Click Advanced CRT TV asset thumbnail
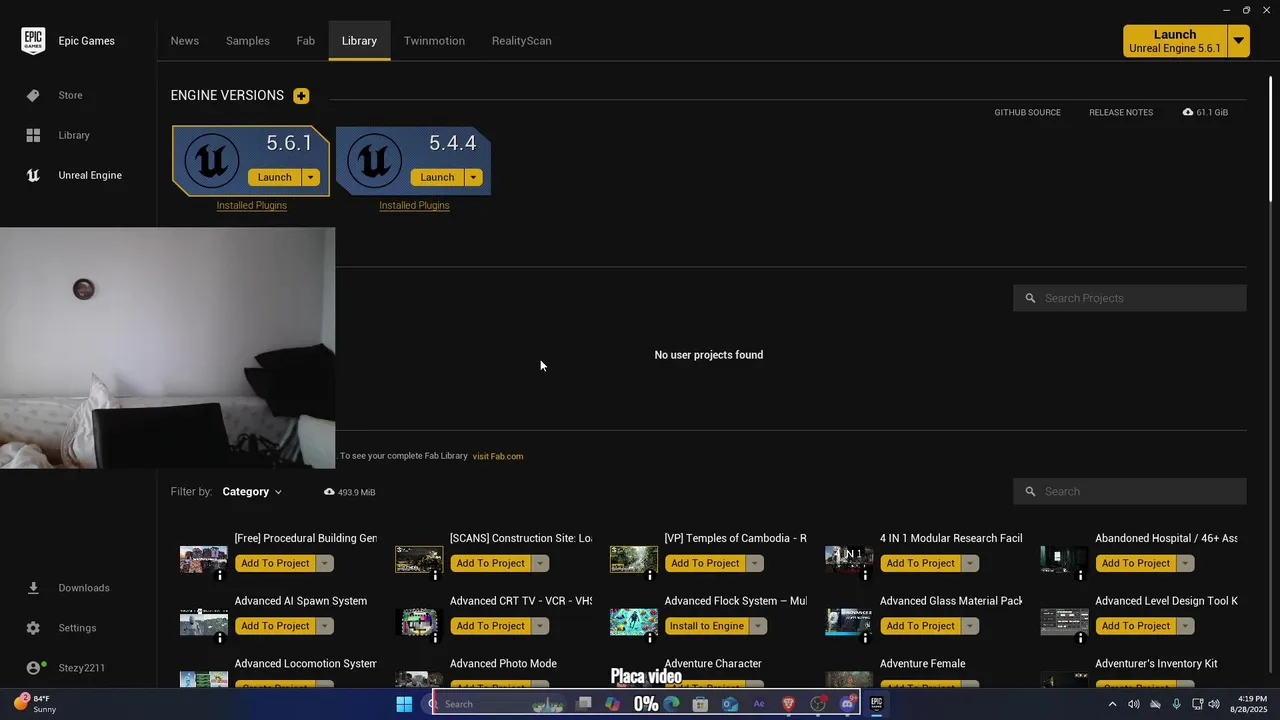The image size is (1280, 720). tap(419, 622)
